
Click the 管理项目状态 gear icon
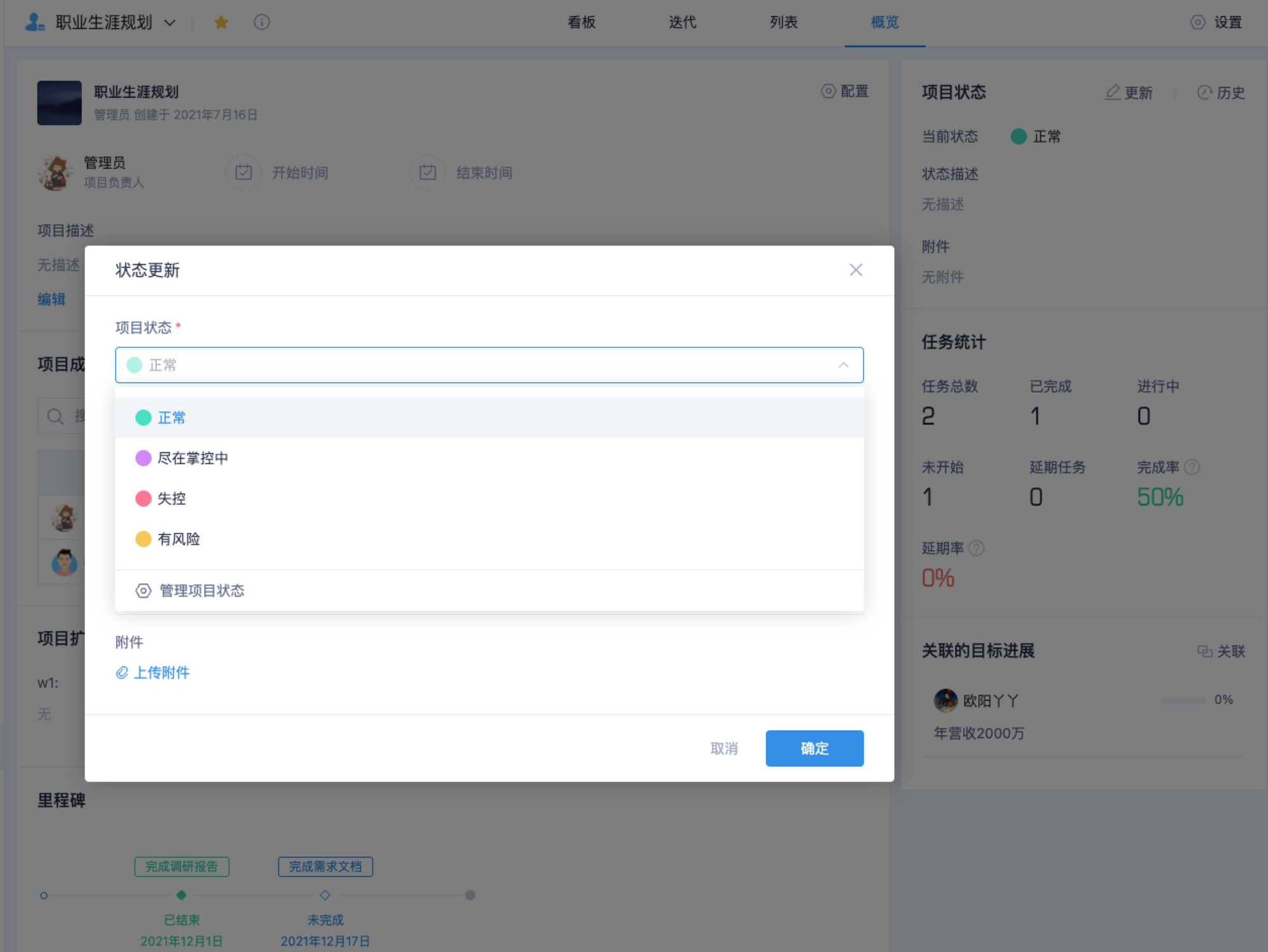coord(143,591)
